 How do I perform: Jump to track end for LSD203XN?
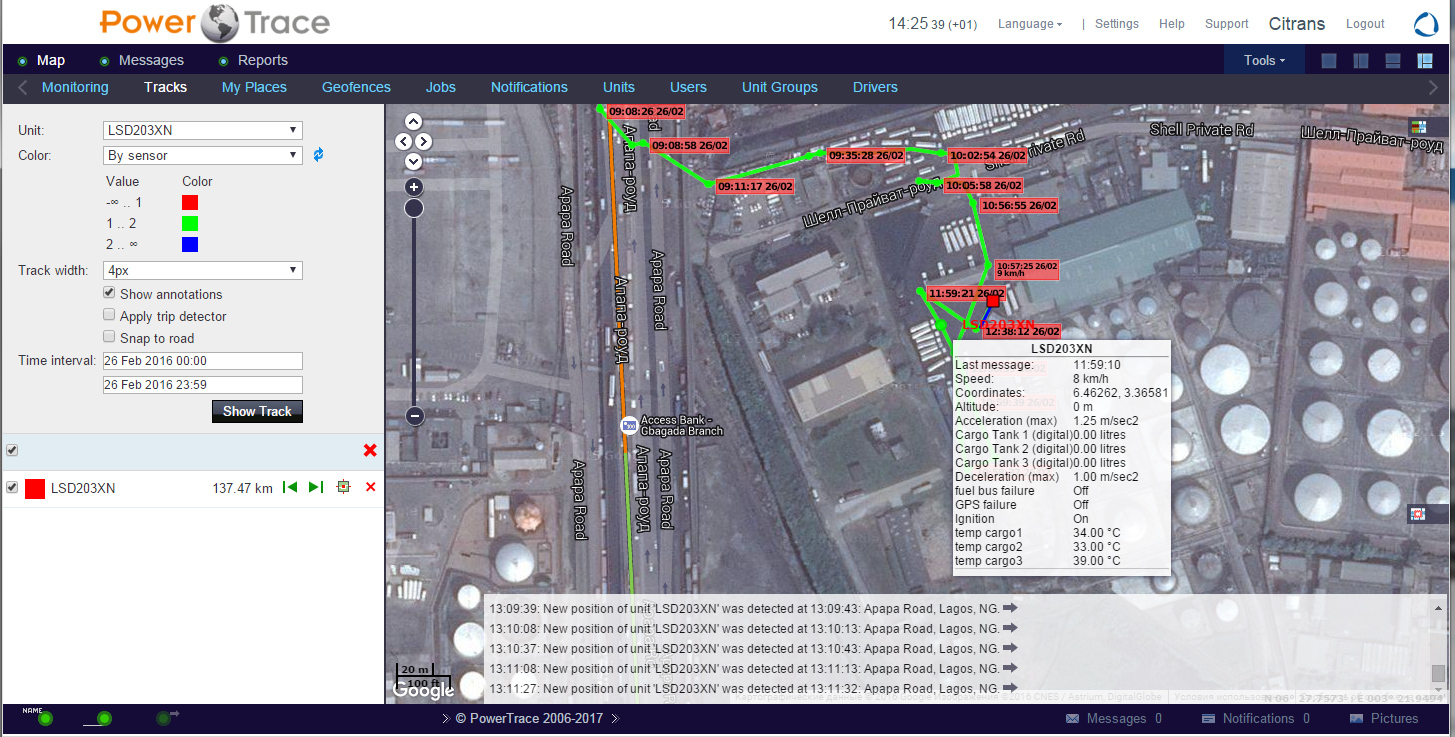[x=316, y=487]
